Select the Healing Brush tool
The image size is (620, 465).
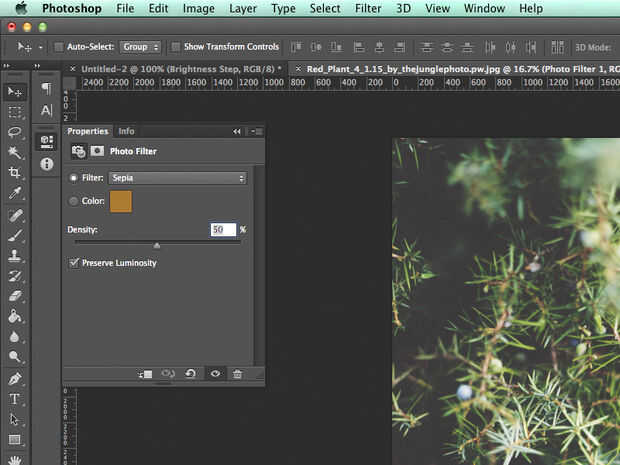click(15, 215)
